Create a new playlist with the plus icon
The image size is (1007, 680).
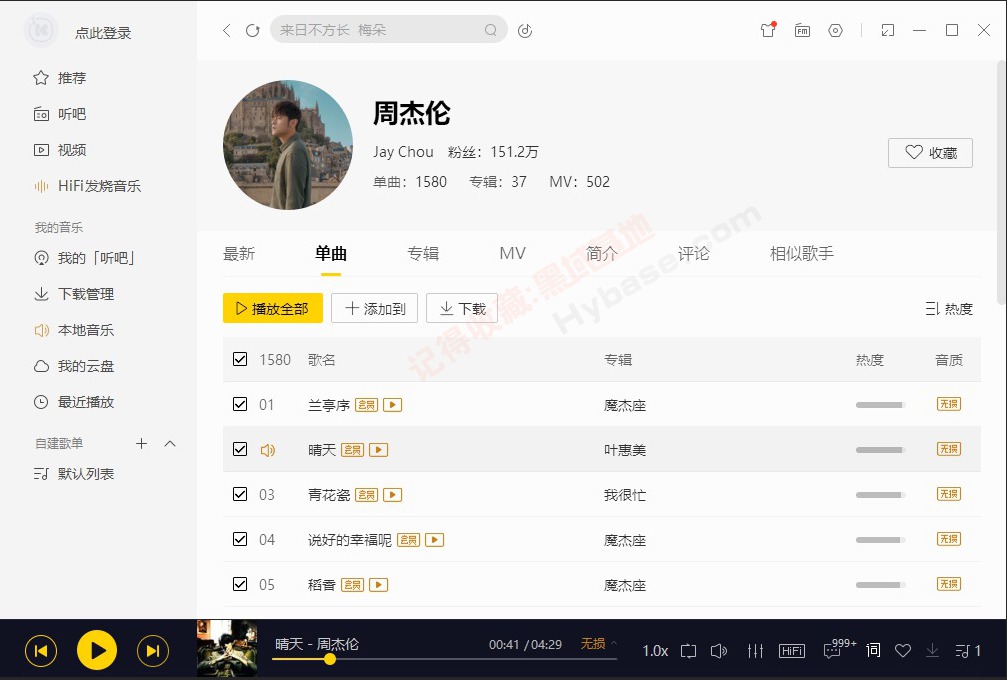[x=141, y=444]
